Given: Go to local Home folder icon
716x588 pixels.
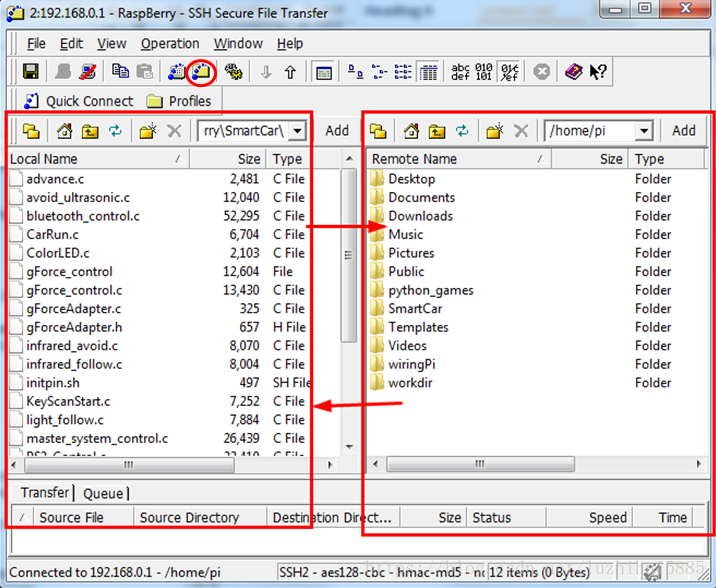Looking at the screenshot, I should click(64, 131).
